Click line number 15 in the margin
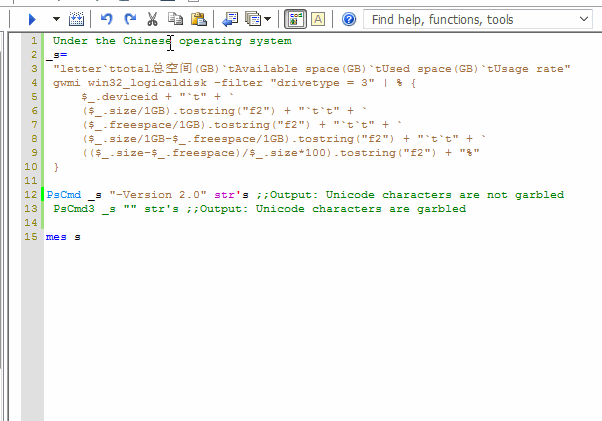Screen dimensions: 602x421 (x=31, y=237)
